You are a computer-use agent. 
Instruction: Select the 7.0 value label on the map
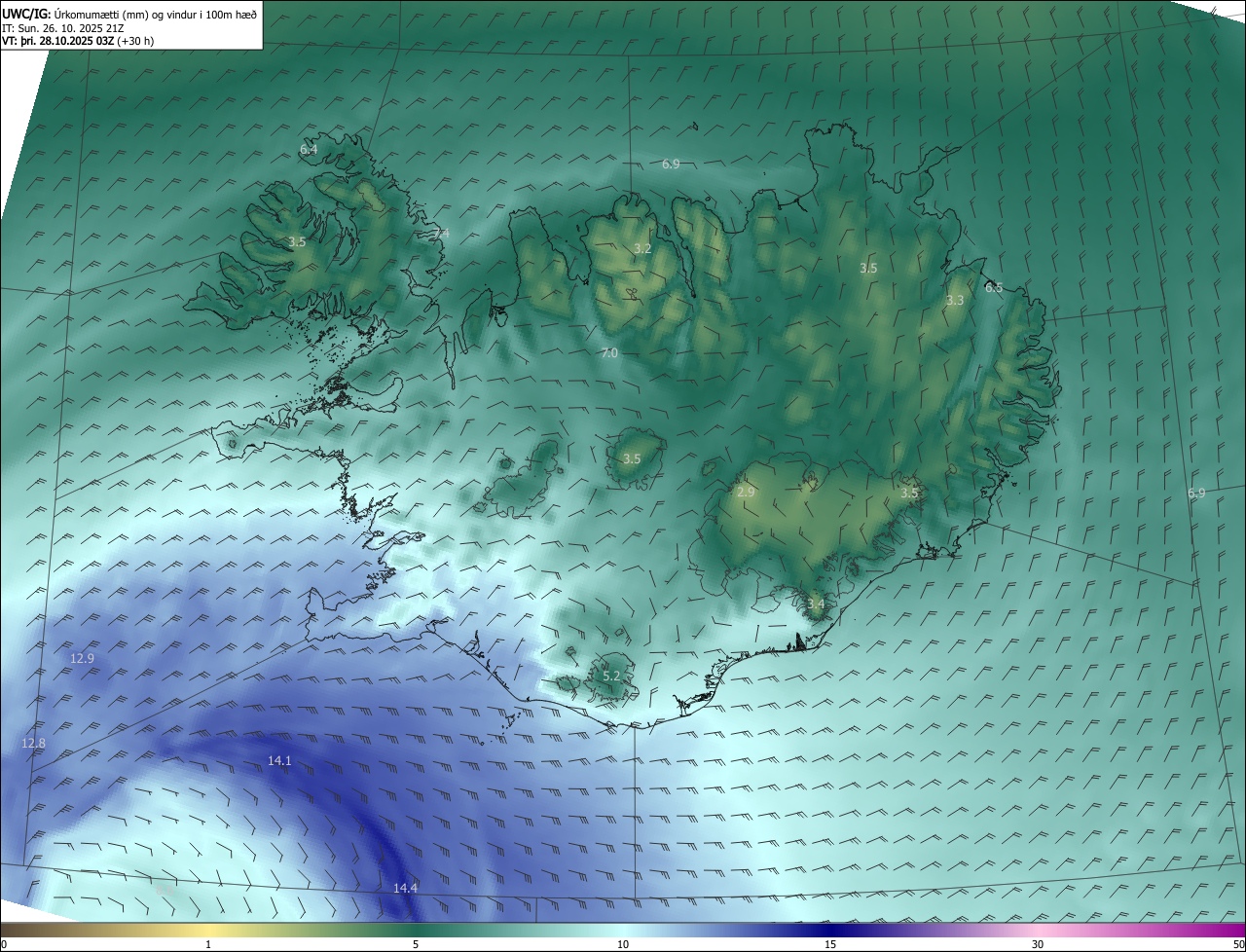609,353
